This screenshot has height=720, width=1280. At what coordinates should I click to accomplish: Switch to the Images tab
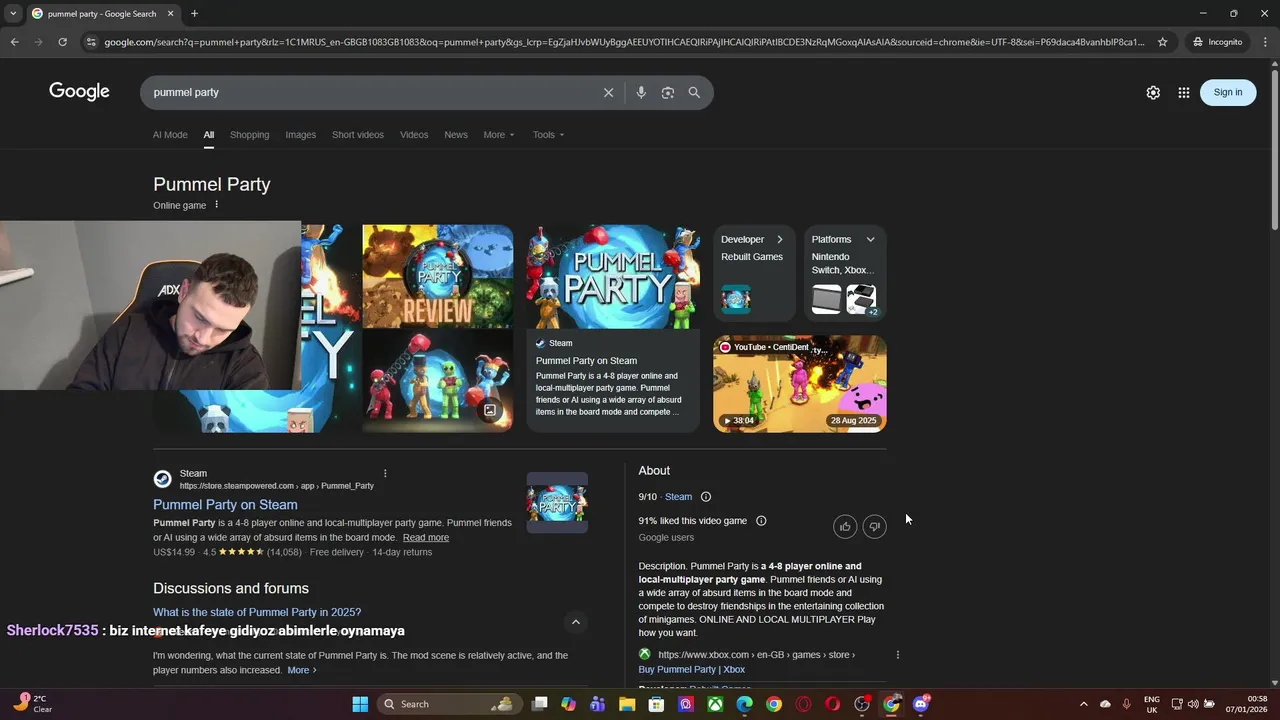click(x=300, y=135)
